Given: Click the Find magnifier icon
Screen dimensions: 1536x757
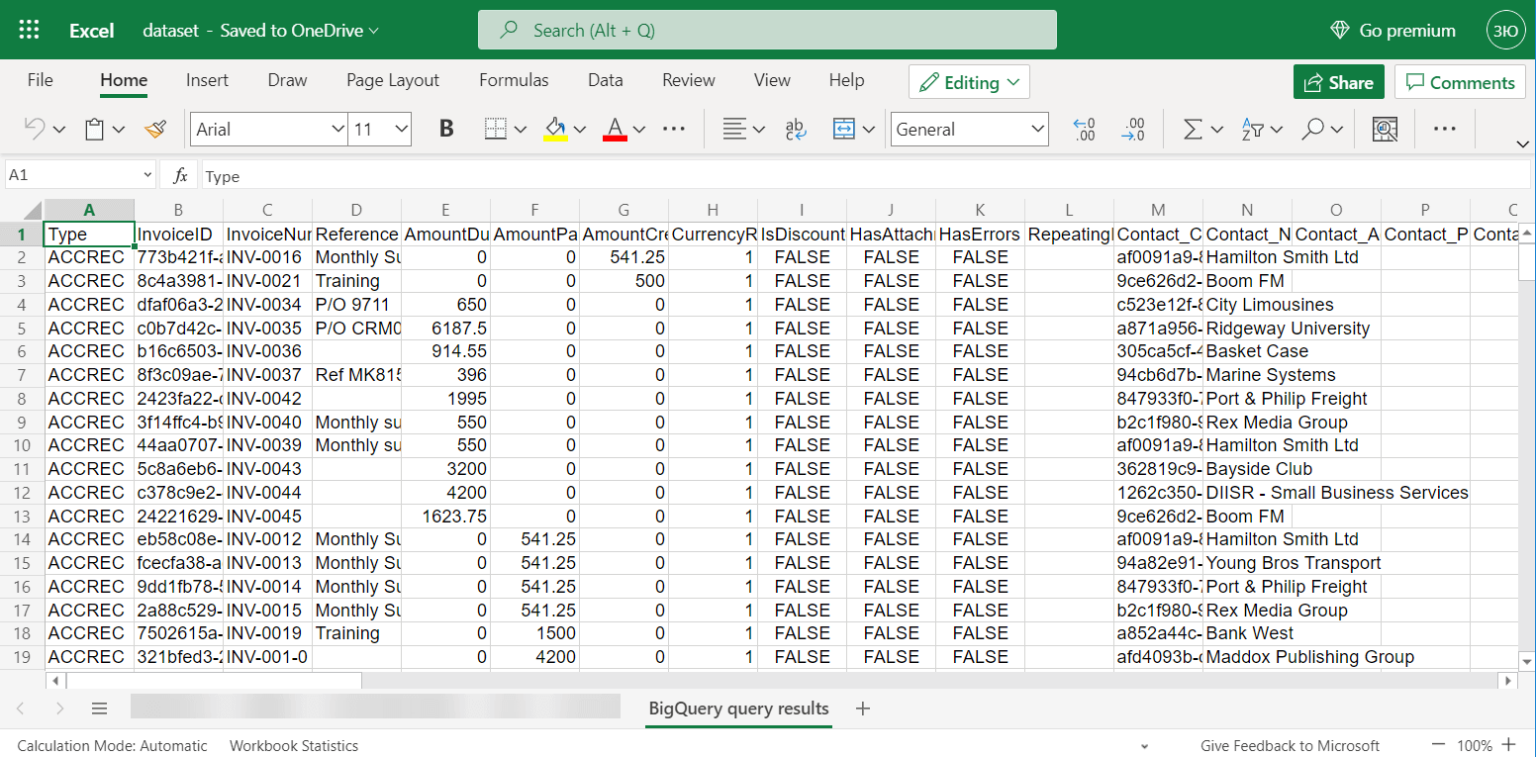Looking at the screenshot, I should tap(1311, 128).
